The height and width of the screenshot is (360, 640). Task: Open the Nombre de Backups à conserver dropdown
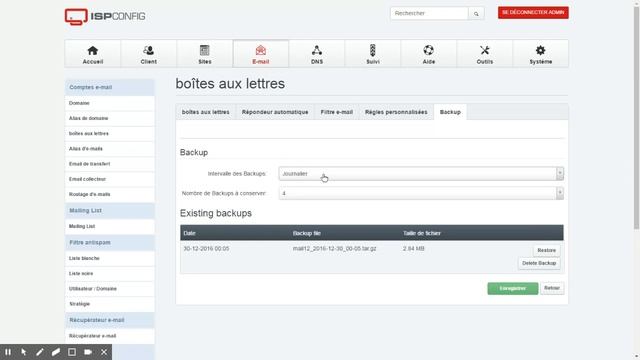(421, 193)
